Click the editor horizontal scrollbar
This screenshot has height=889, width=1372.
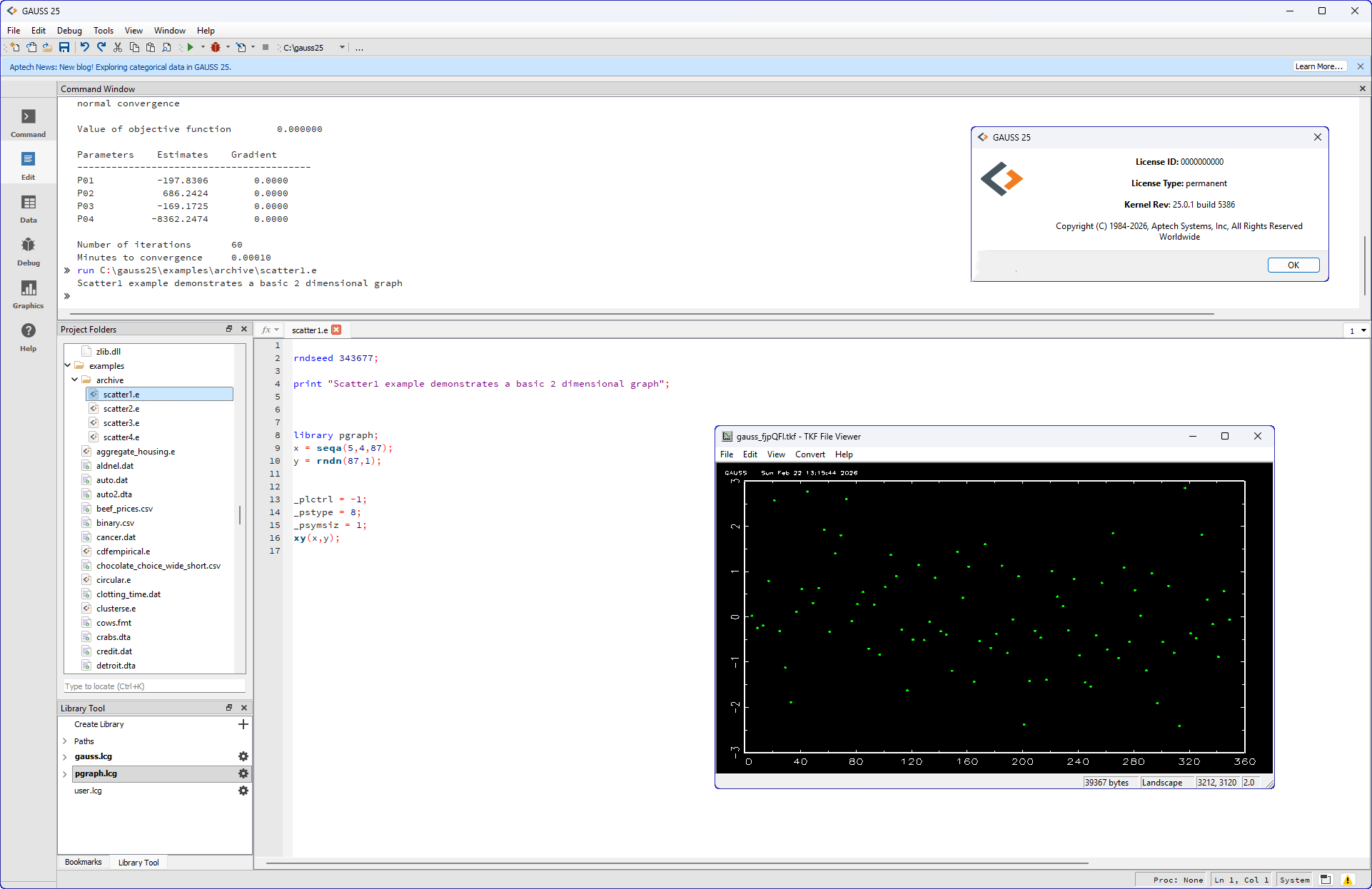pyautogui.click(x=677, y=863)
